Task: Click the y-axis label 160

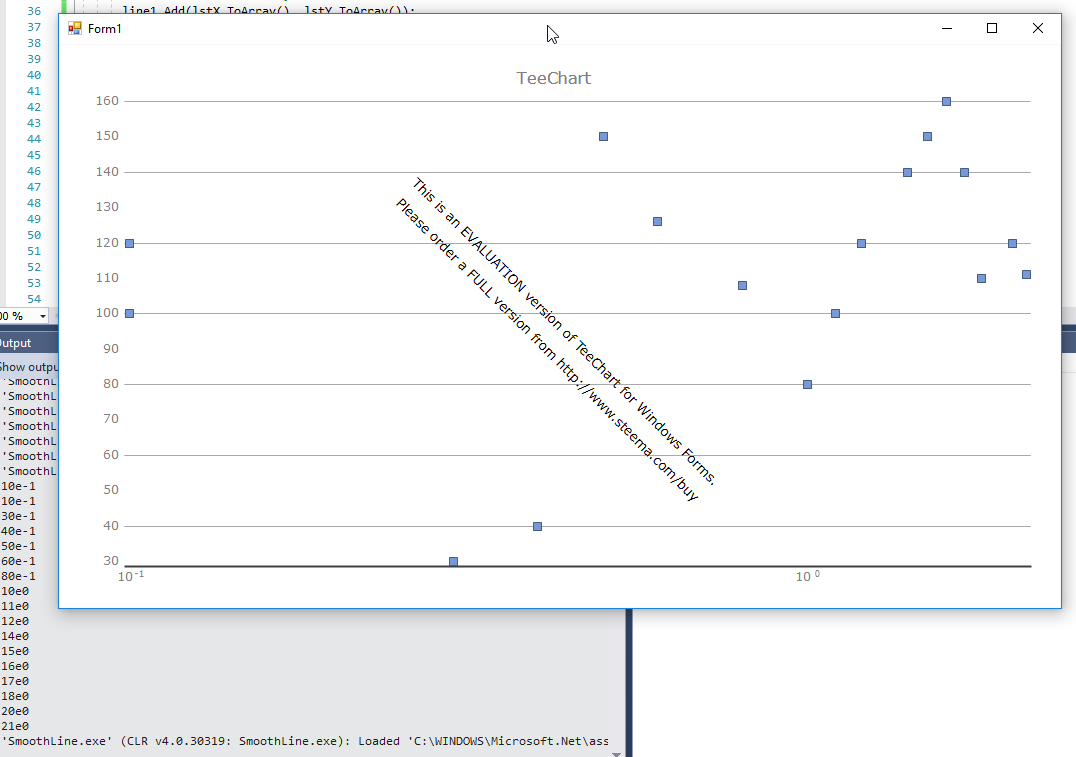Action: tap(107, 101)
